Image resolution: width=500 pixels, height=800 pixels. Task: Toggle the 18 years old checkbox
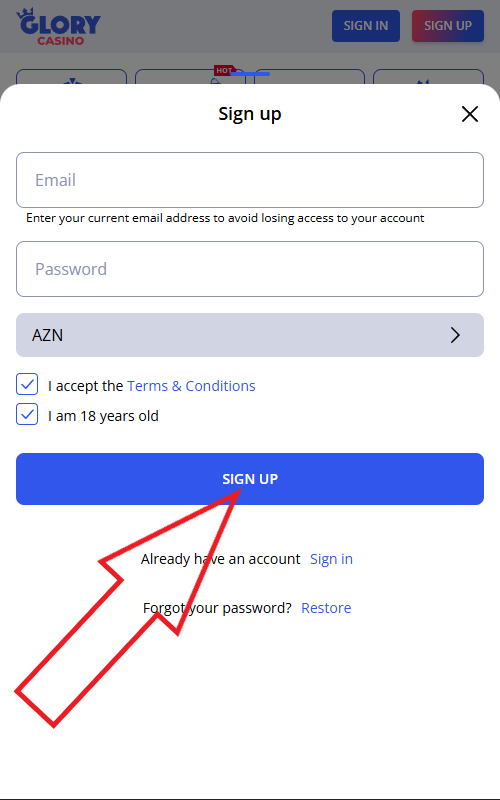point(27,414)
